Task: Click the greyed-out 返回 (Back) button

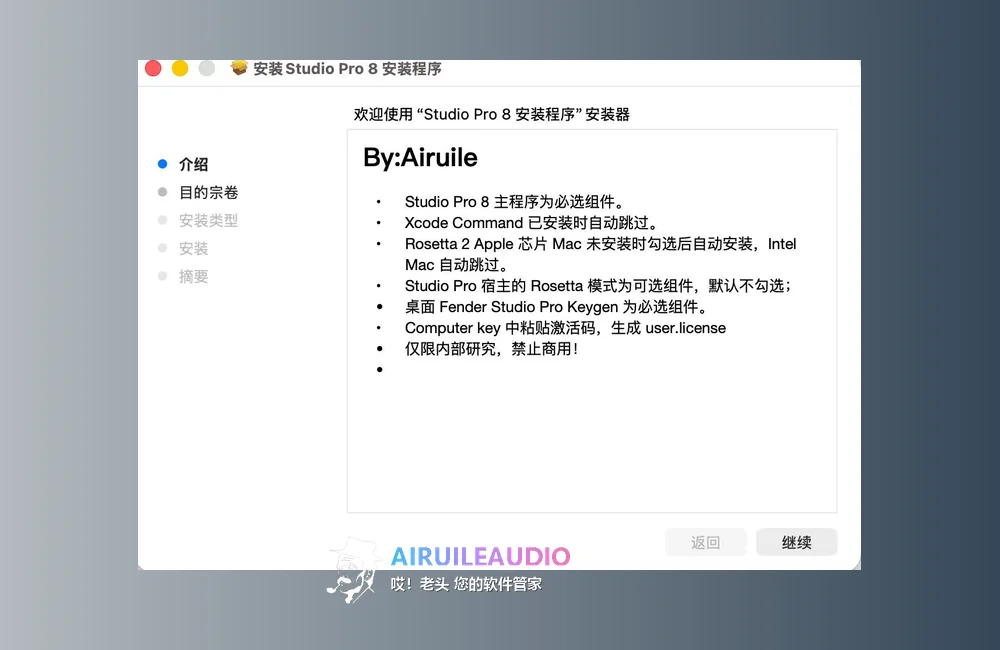Action: pos(705,542)
